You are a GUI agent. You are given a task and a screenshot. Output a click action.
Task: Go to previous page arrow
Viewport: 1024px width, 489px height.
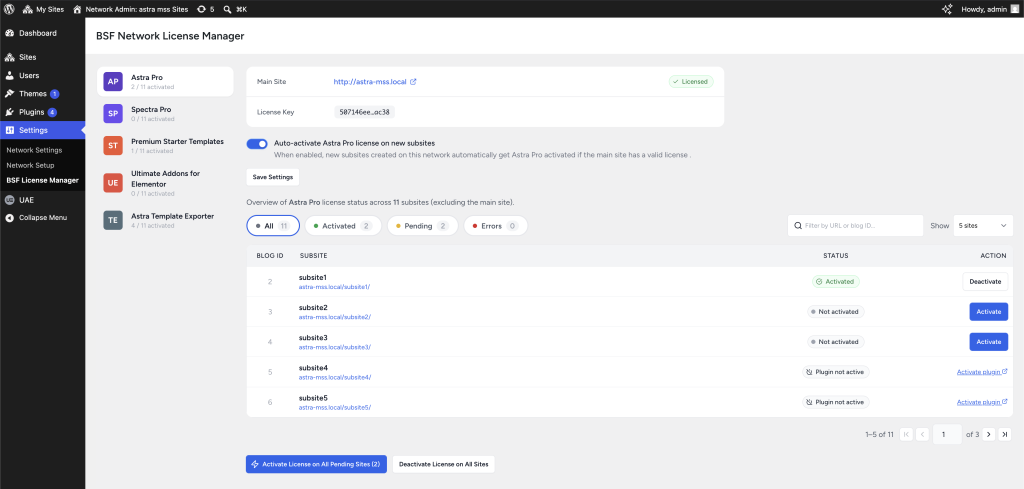click(x=922, y=434)
